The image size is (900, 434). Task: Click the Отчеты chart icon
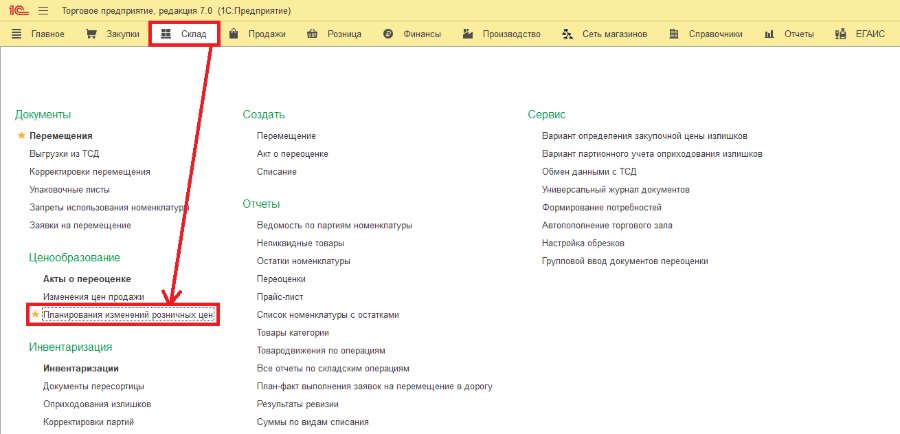point(770,34)
